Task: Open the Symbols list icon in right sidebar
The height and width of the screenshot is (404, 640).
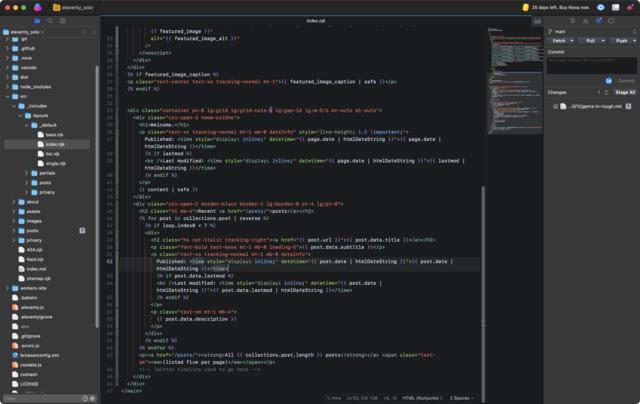Action: (x=572, y=20)
